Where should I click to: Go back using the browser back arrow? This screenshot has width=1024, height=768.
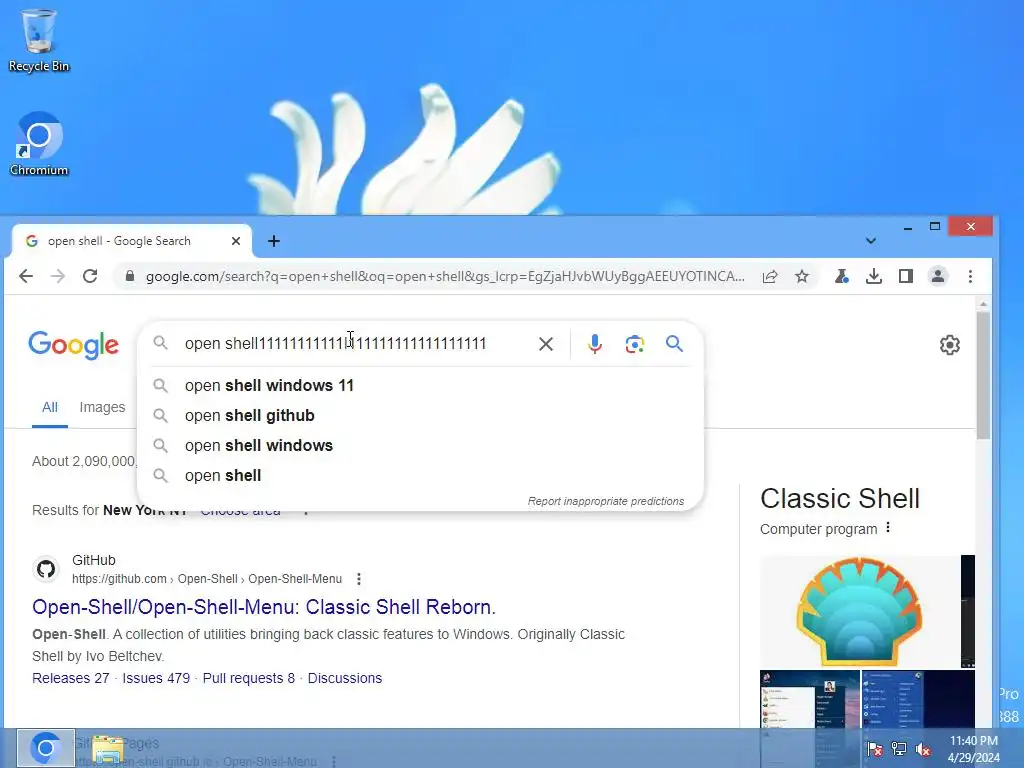pyautogui.click(x=26, y=276)
